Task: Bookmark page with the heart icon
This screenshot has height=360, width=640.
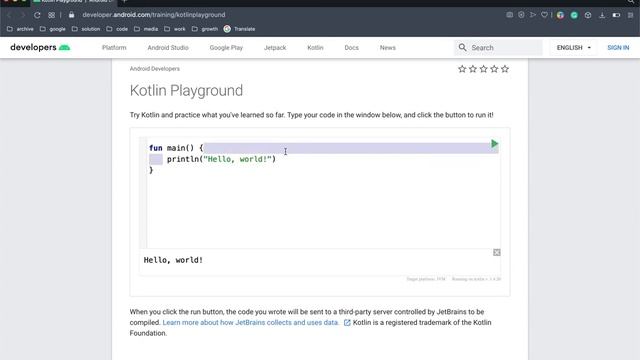Action: point(544,15)
